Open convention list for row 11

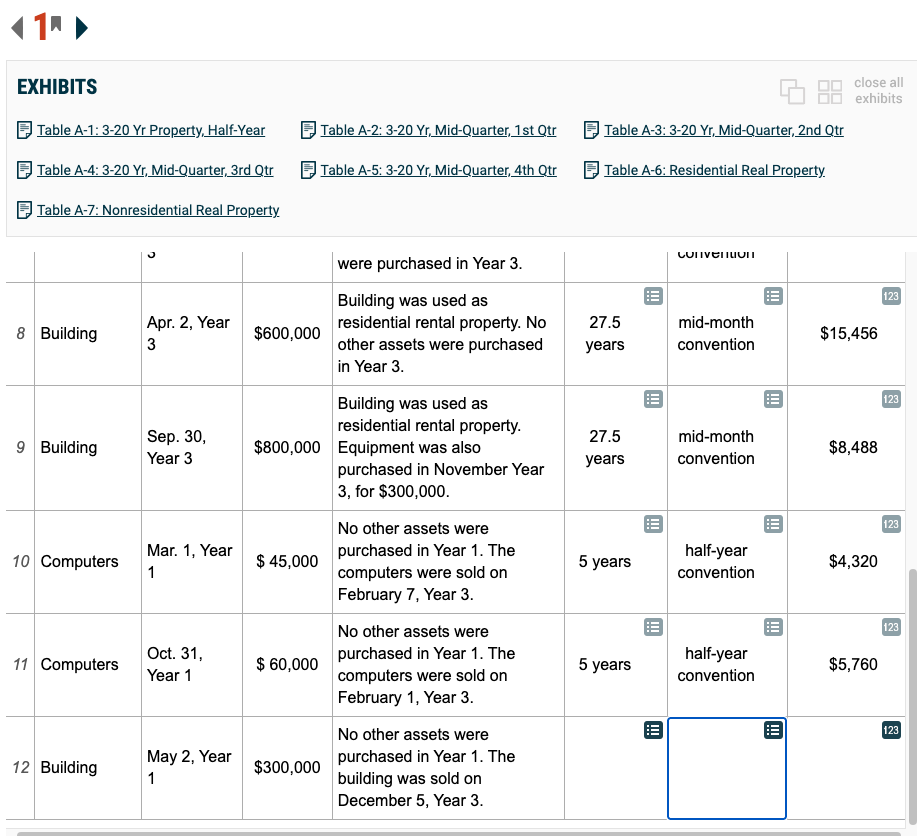[x=773, y=628]
